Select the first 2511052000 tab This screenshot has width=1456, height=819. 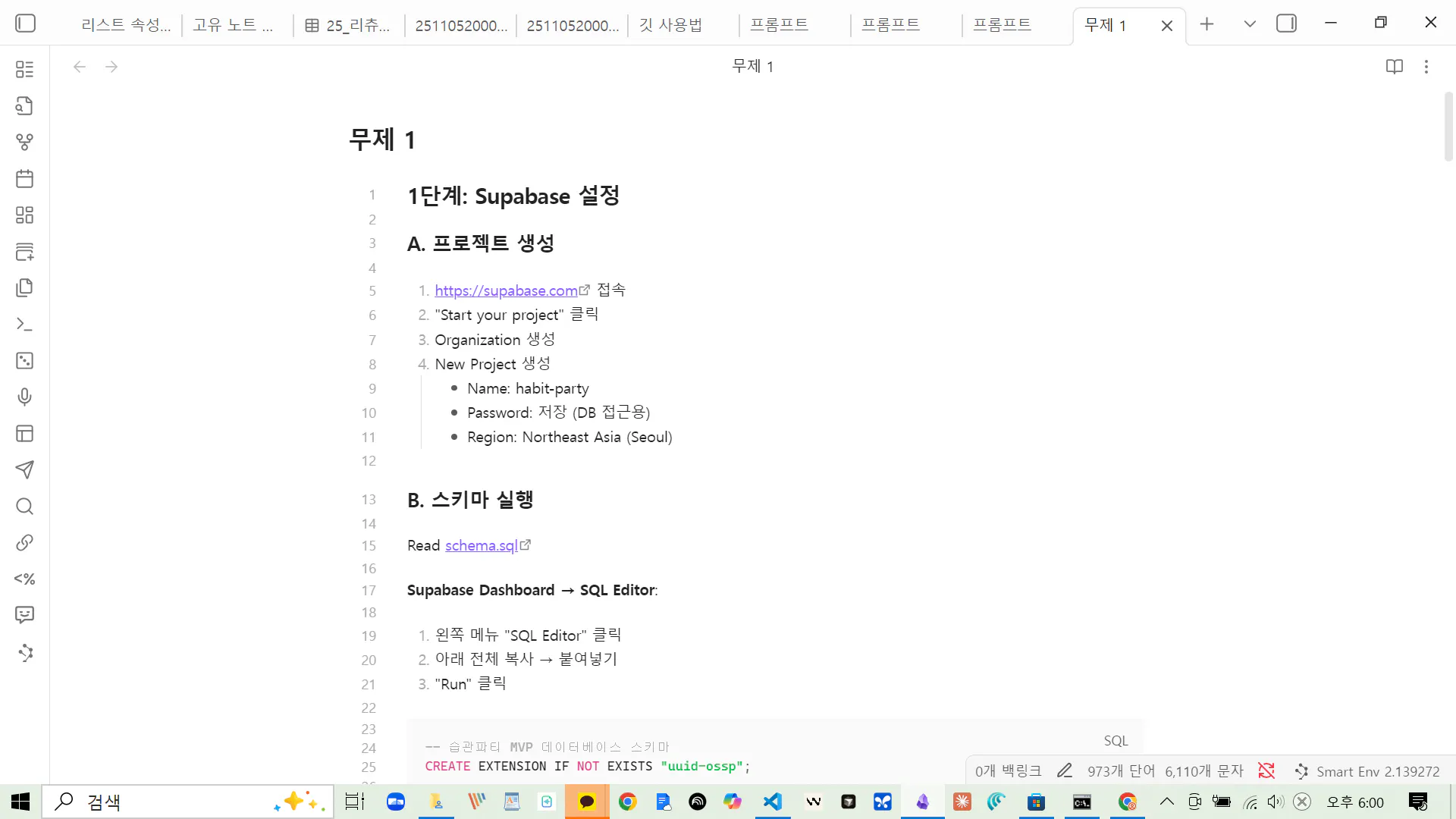pos(461,25)
